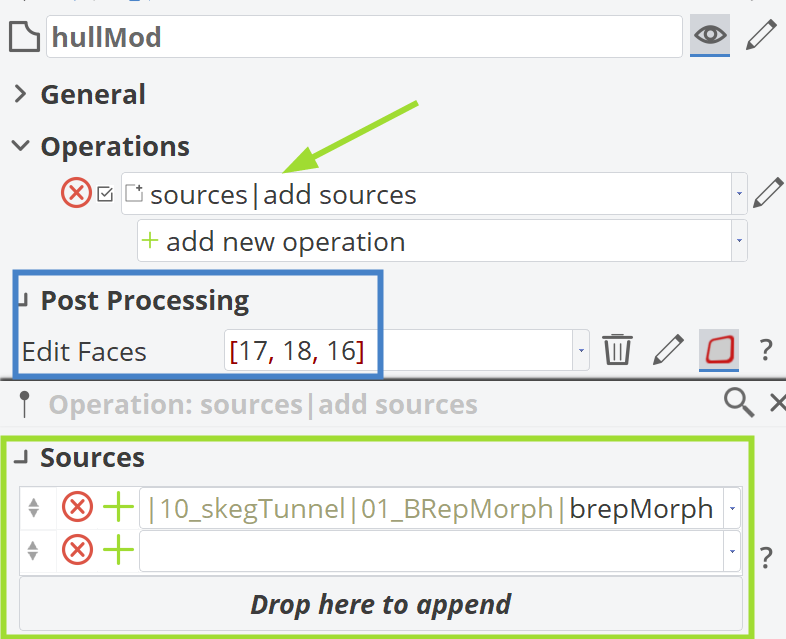Image resolution: width=786 pixels, height=639 pixels.
Task: Toggle visibility eye icon for hullMod
Action: point(710,35)
